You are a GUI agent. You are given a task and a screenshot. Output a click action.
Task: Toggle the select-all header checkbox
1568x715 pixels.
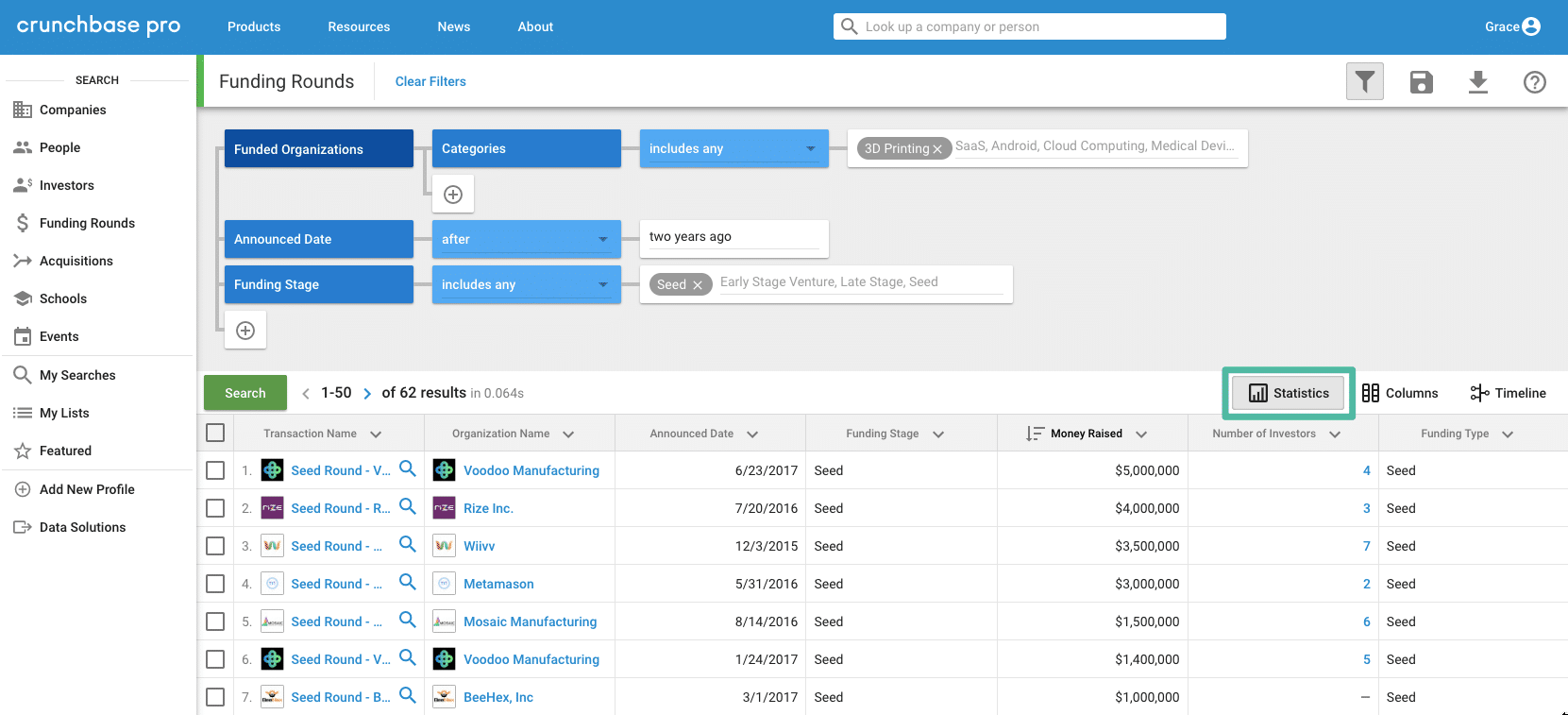point(215,433)
